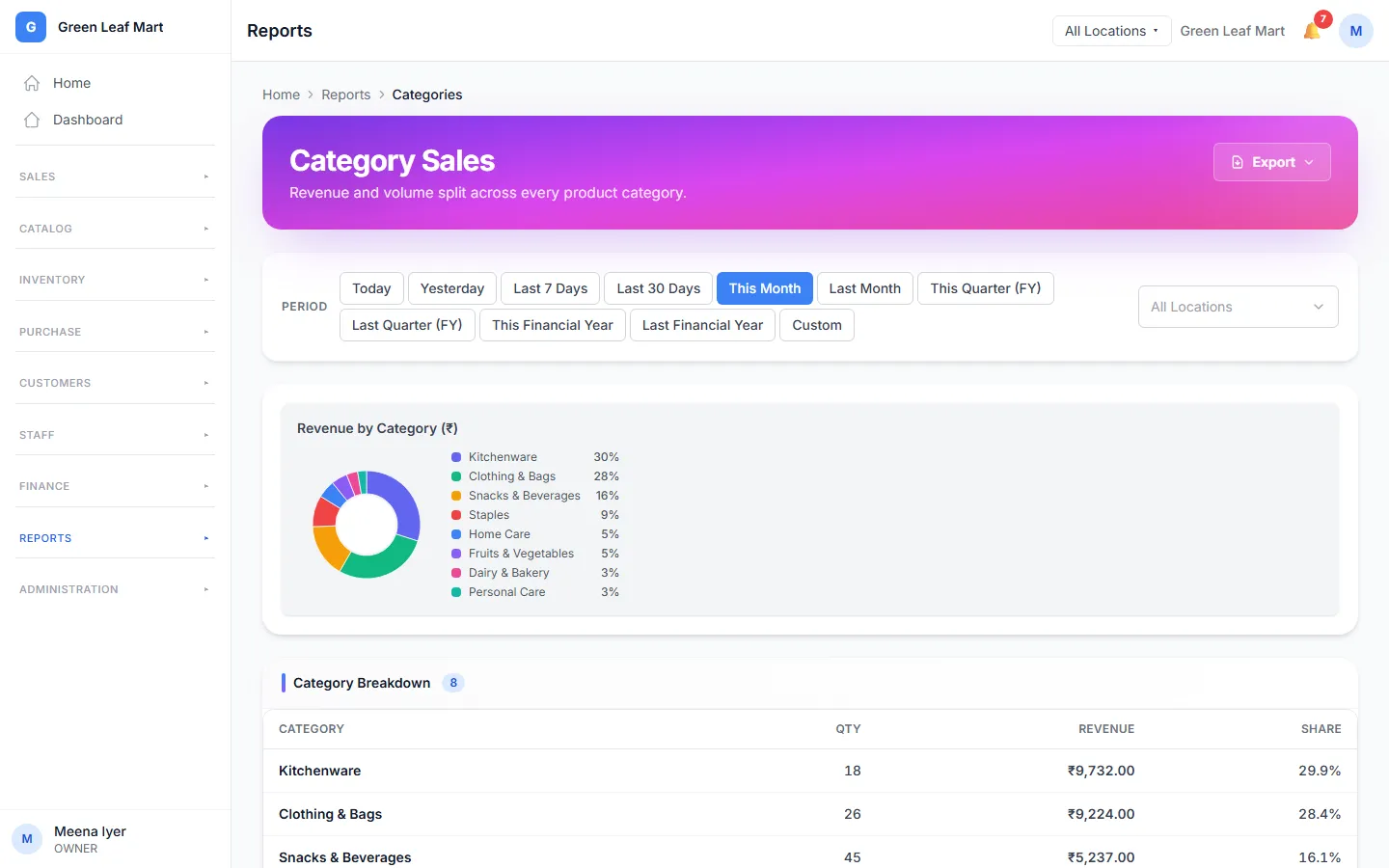
Task: Select the Last 30 Days period
Action: click(x=659, y=288)
